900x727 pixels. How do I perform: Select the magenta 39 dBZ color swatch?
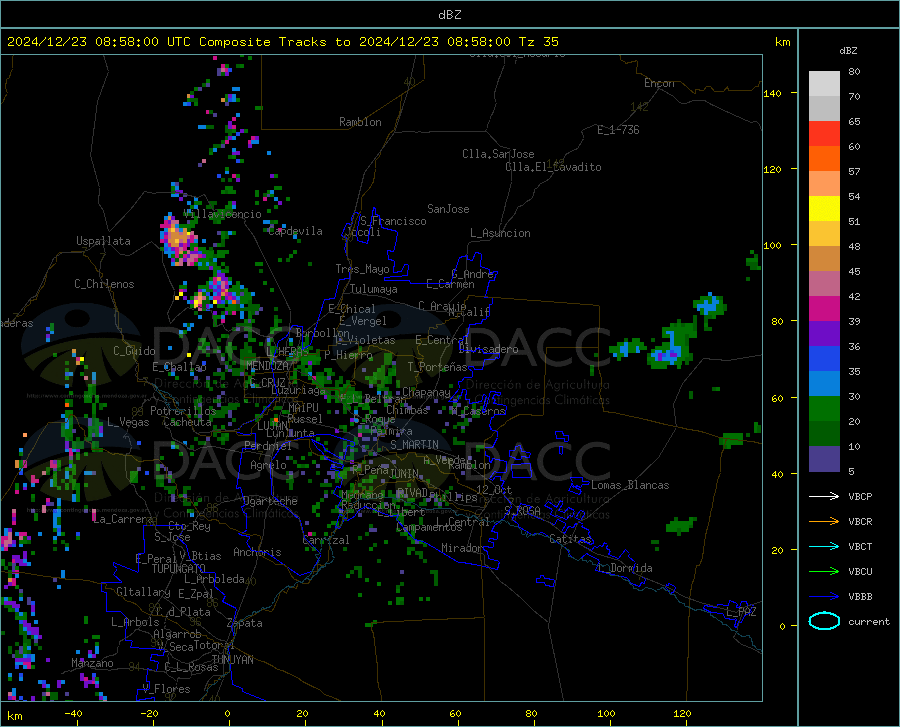pos(824,309)
